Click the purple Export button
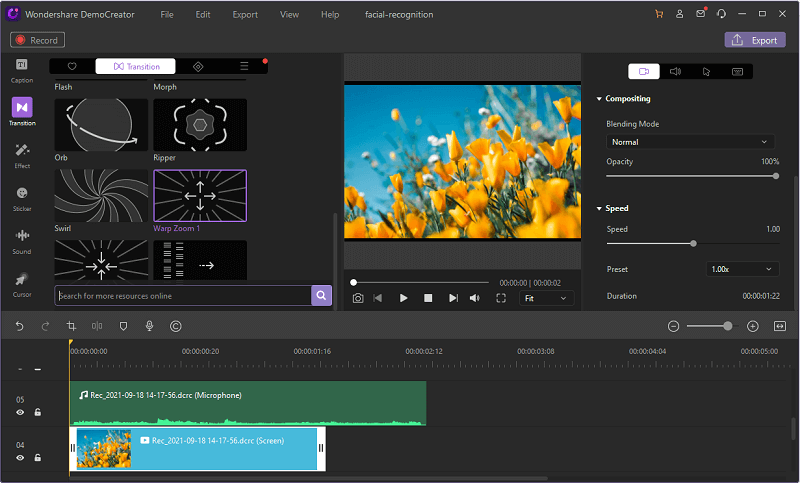Image resolution: width=800 pixels, height=483 pixels. point(755,40)
